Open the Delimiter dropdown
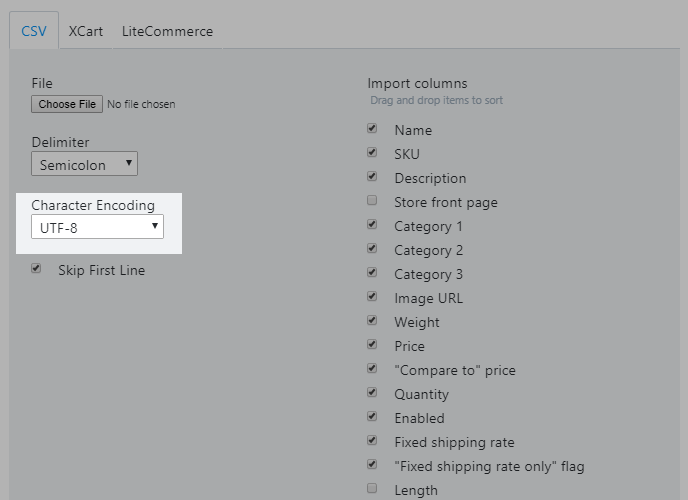 coord(84,164)
